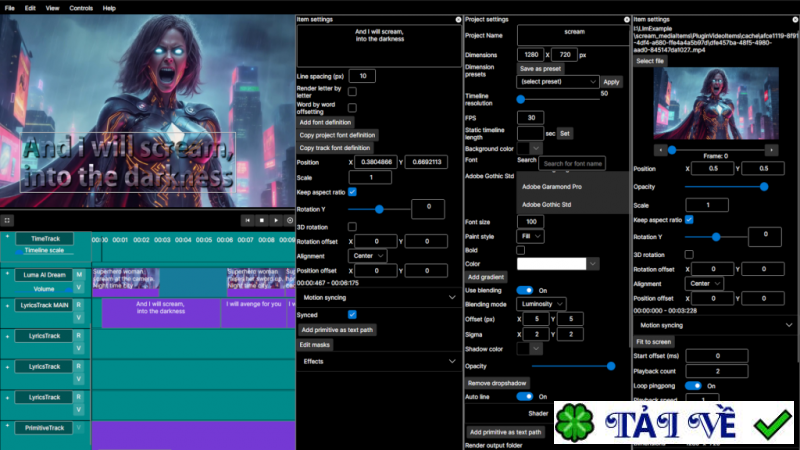Open the dimension presets dropdown
This screenshot has width=800, height=450.
pos(557,82)
